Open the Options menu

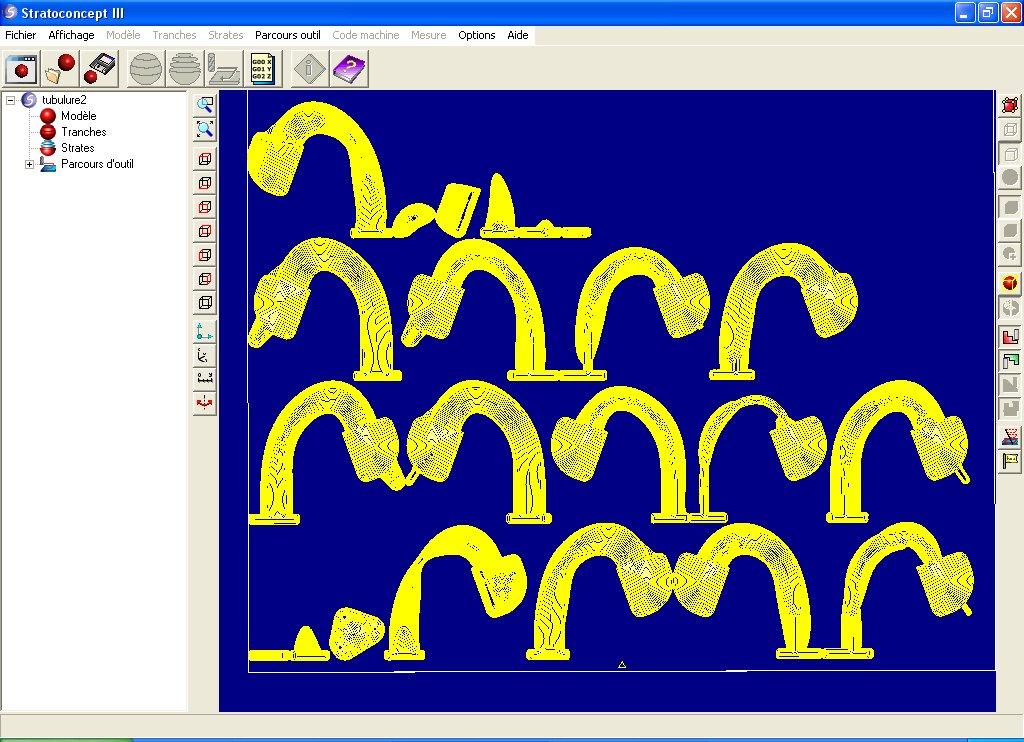click(x=477, y=35)
